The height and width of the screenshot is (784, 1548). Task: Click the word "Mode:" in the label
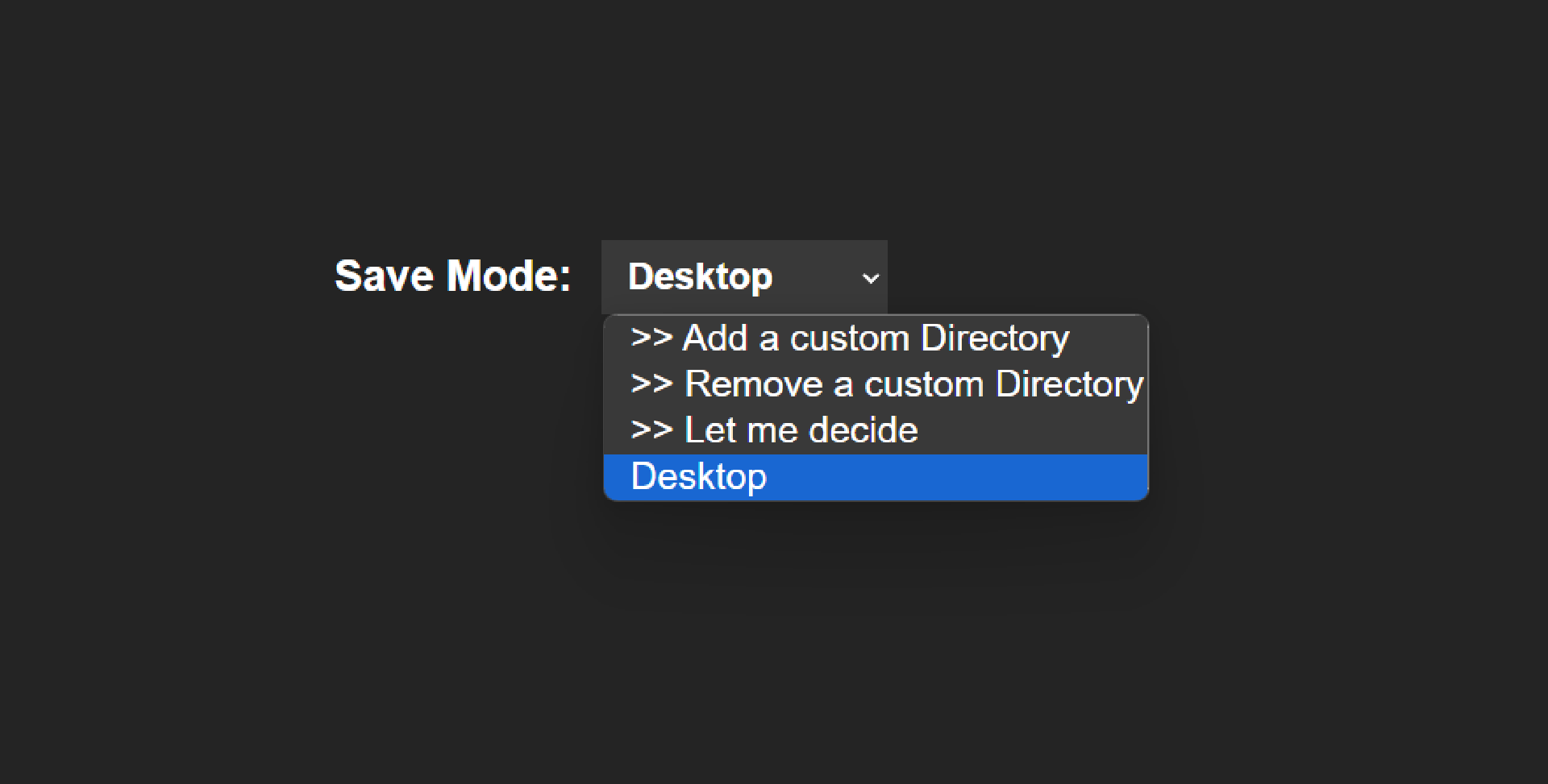point(509,276)
